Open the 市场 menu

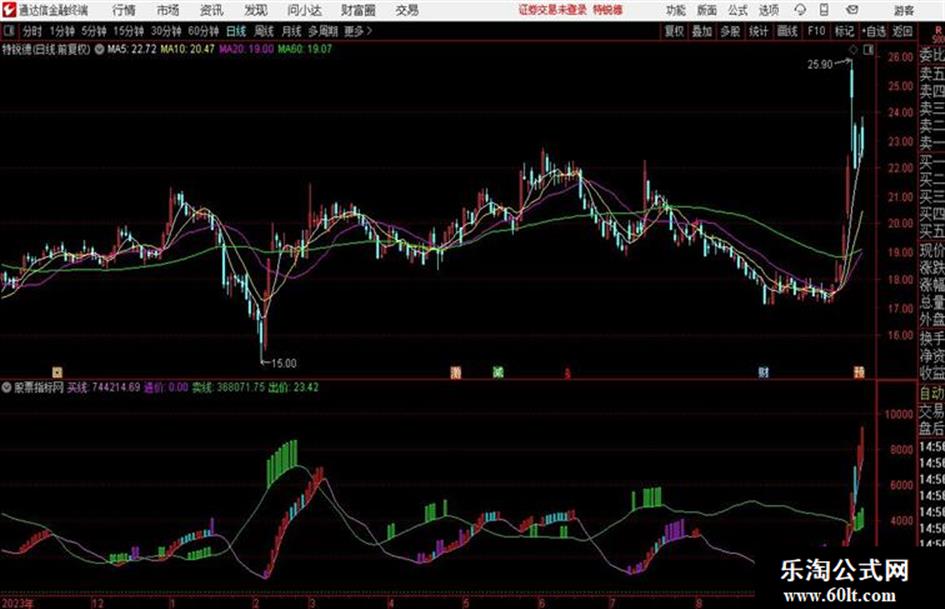pos(168,10)
